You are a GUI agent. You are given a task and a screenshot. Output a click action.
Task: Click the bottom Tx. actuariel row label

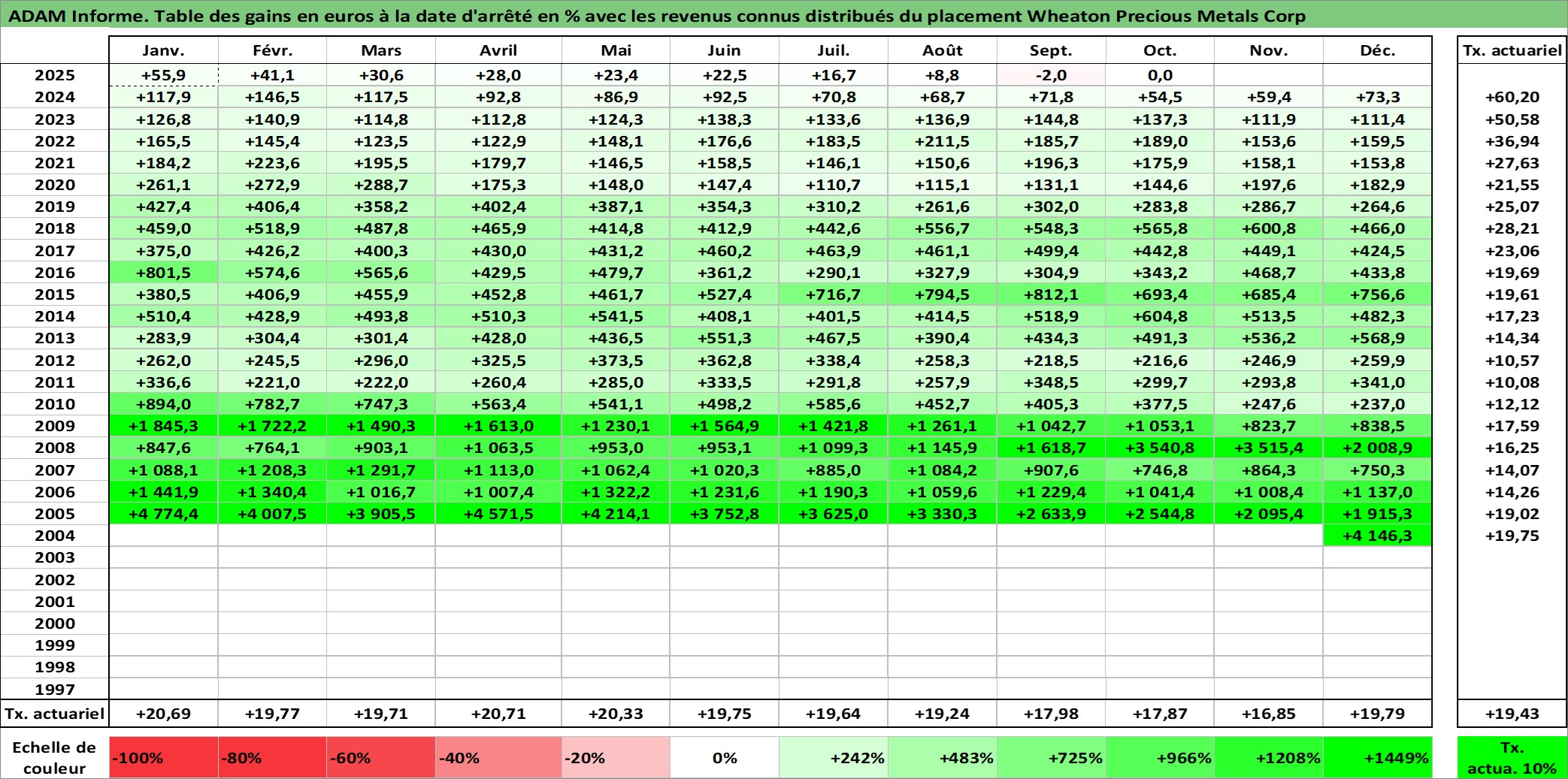[x=55, y=714]
